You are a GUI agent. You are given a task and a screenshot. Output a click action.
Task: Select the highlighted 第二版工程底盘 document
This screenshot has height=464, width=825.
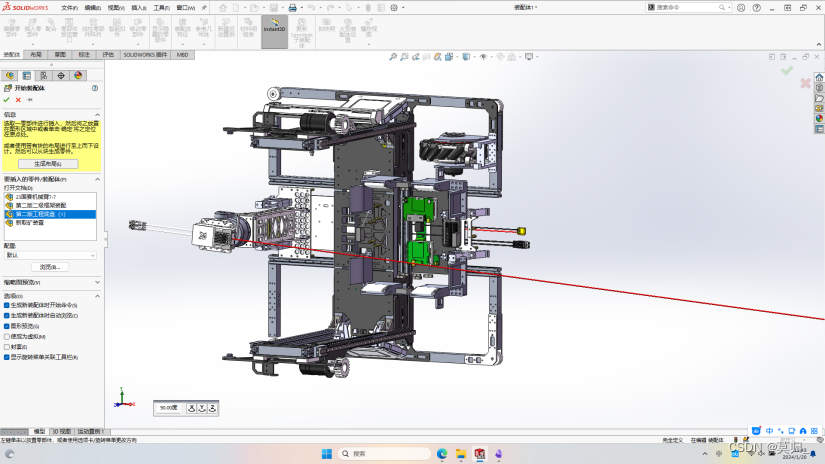(x=50, y=214)
